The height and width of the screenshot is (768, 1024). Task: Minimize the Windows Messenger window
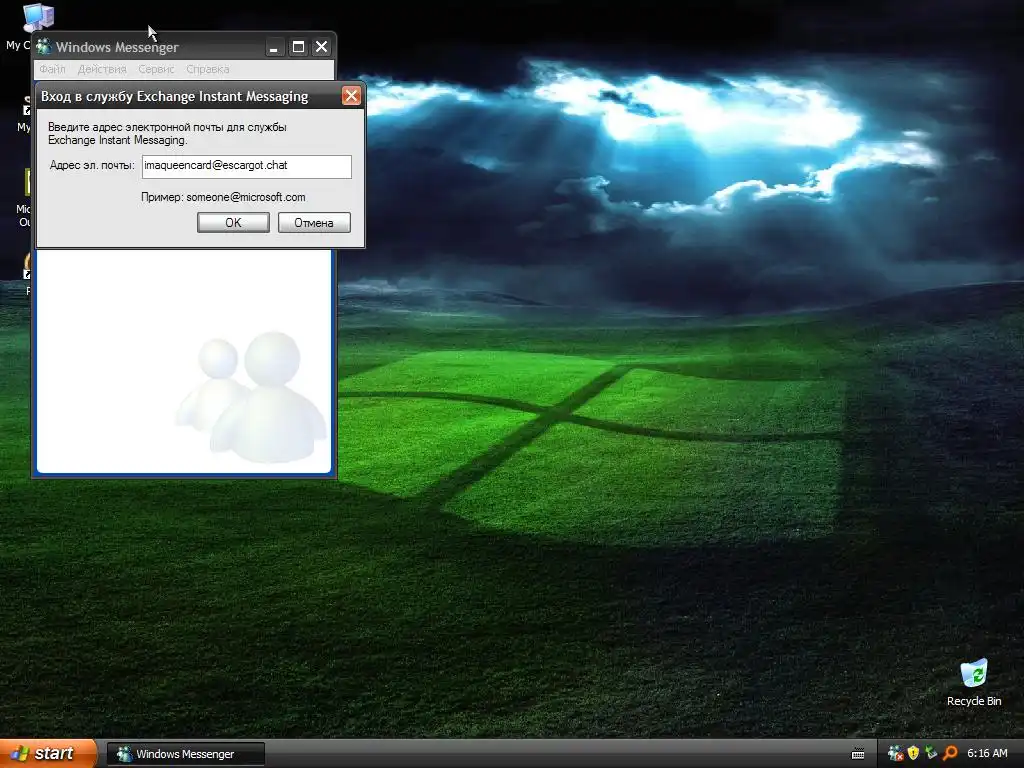[274, 47]
